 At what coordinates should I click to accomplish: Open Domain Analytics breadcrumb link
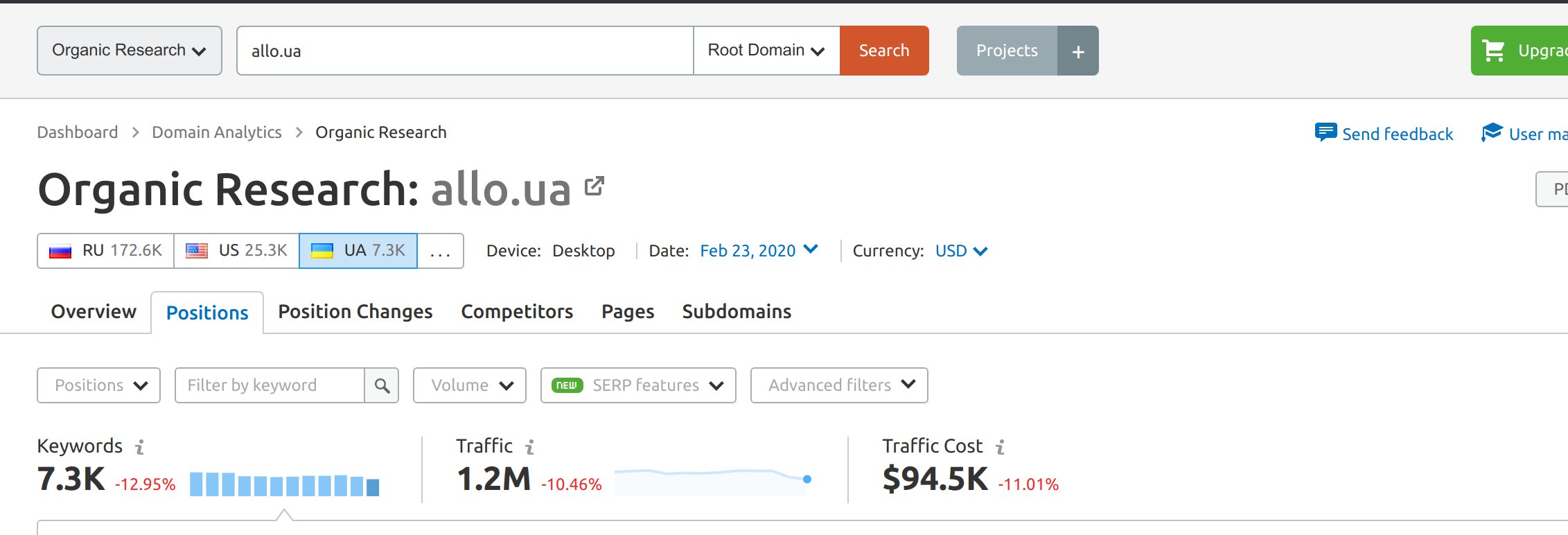217,132
